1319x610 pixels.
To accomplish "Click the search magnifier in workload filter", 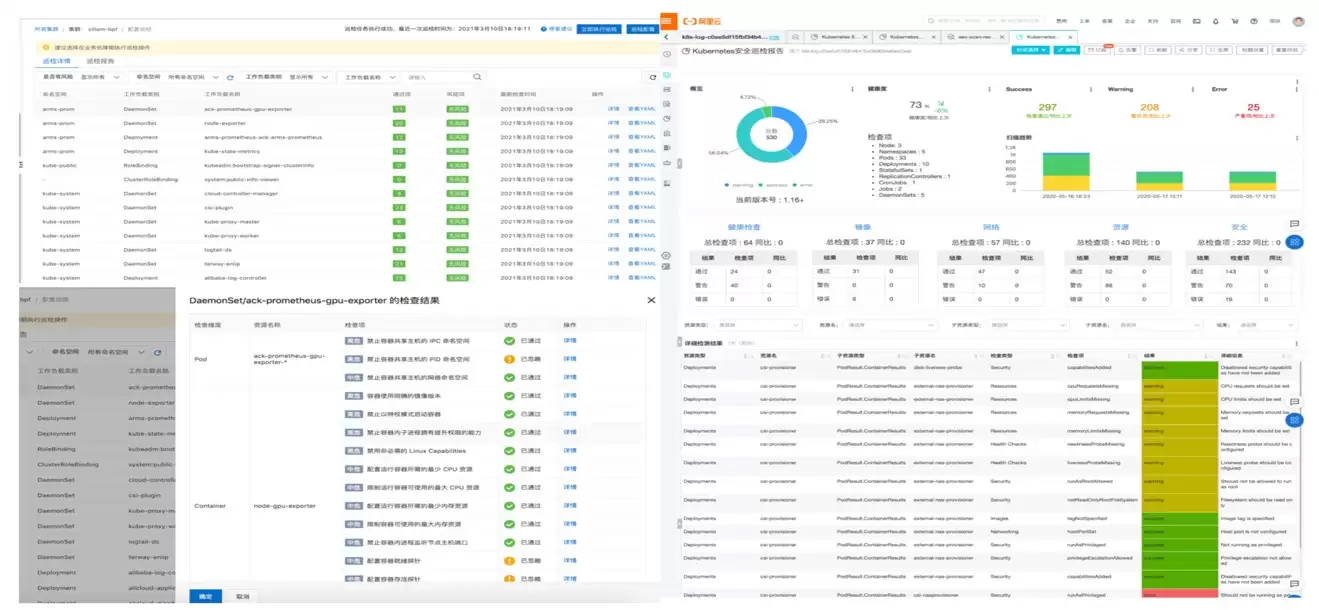I will [x=478, y=77].
